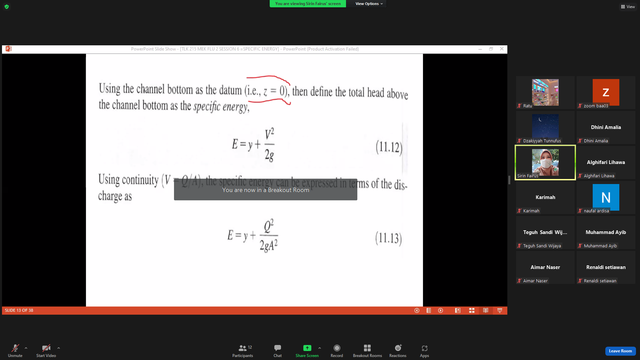Dismiss 'You are now in a Breakout Room' notice
Screen dimensions: 640x360
265,190
